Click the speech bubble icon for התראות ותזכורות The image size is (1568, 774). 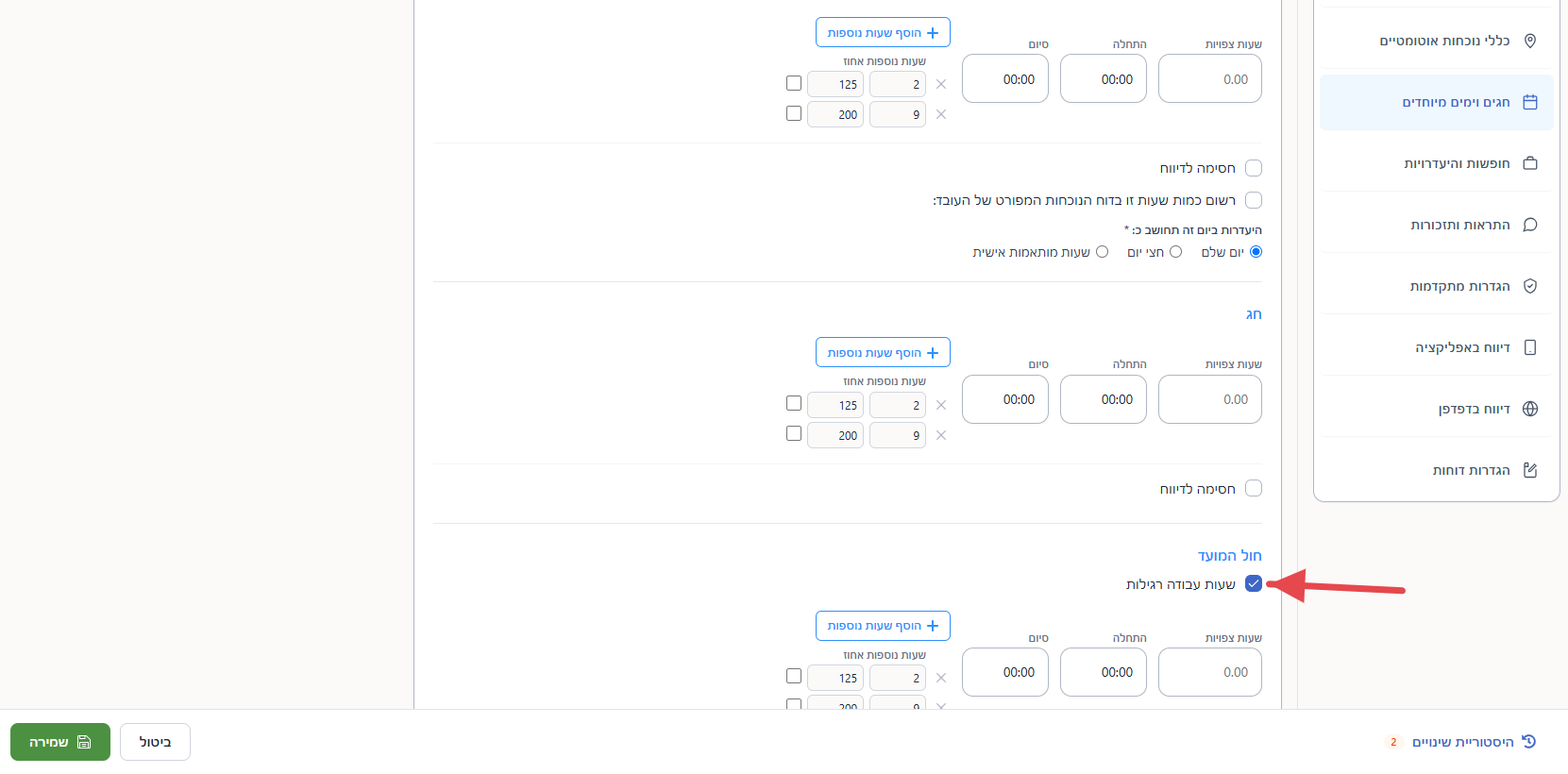(1530, 225)
